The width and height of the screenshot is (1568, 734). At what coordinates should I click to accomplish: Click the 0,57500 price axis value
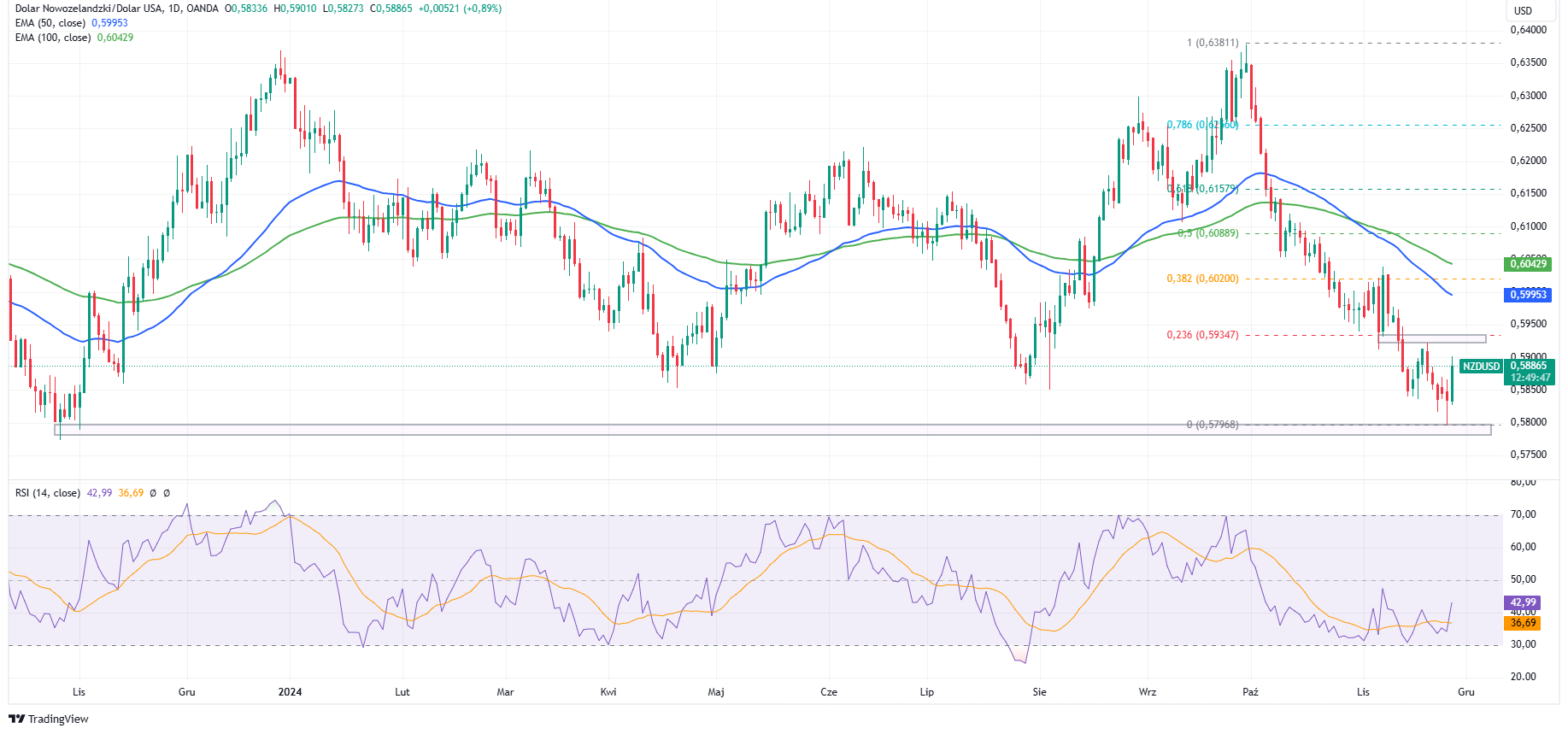(x=1529, y=455)
